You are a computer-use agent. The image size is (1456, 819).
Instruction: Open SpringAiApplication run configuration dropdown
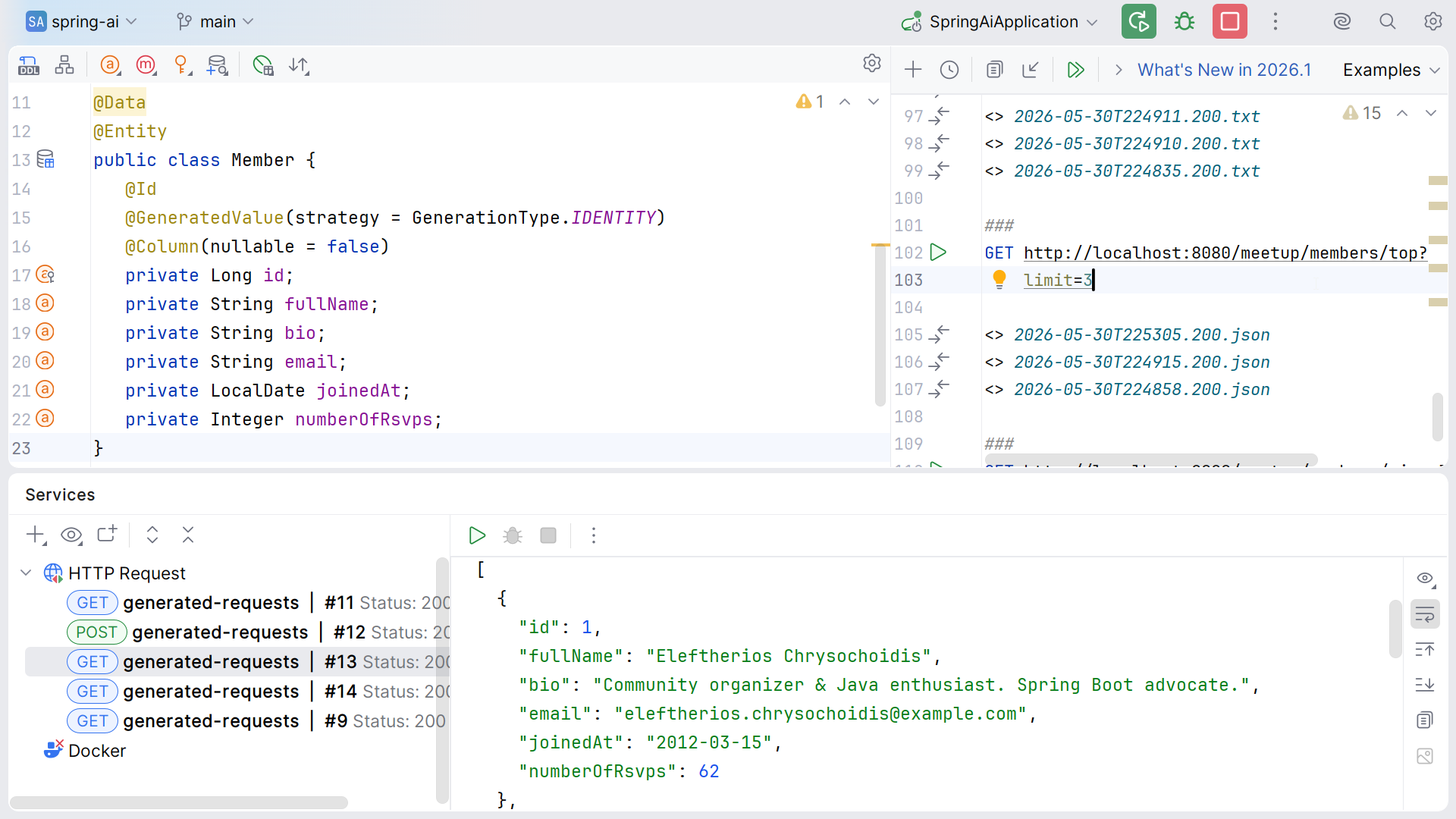point(999,21)
